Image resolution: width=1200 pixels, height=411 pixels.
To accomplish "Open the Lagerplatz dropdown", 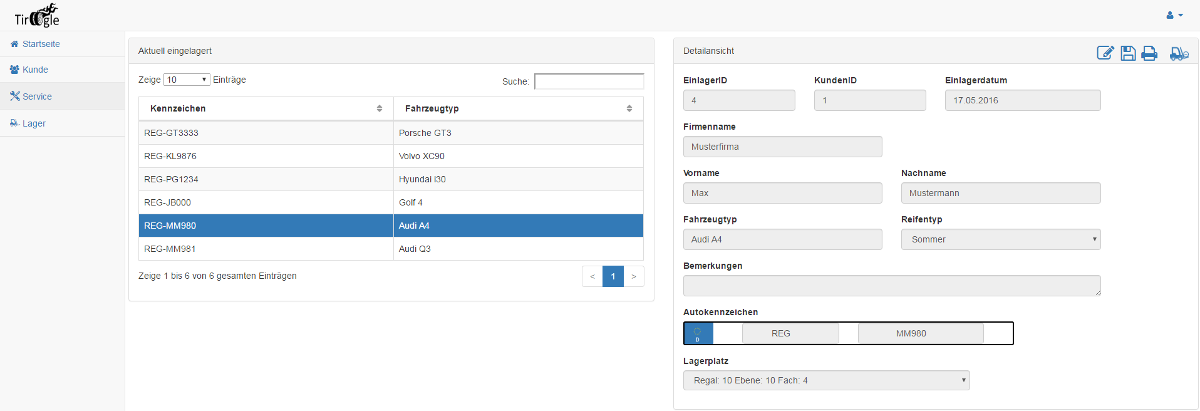I will (826, 380).
